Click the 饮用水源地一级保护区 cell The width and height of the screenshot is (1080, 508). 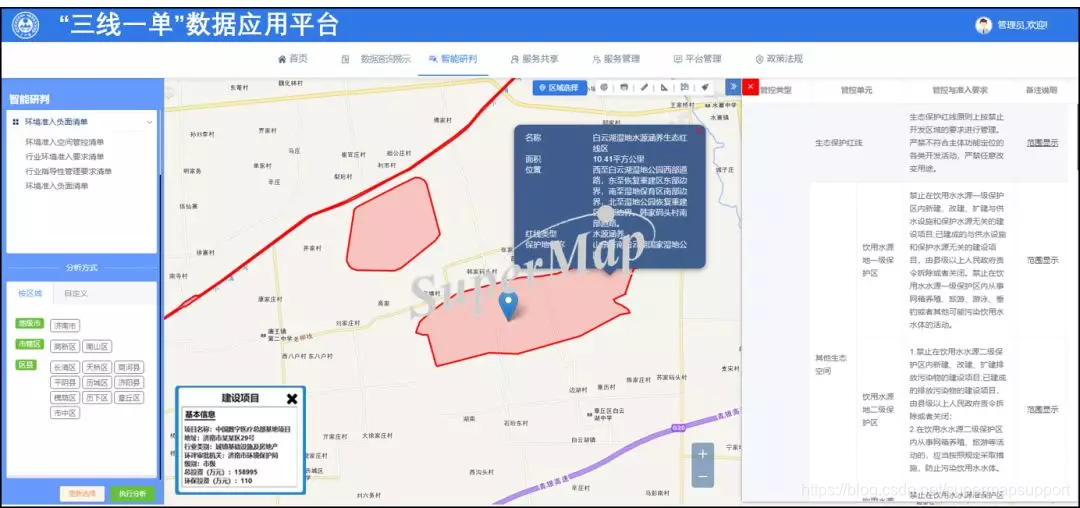point(879,260)
